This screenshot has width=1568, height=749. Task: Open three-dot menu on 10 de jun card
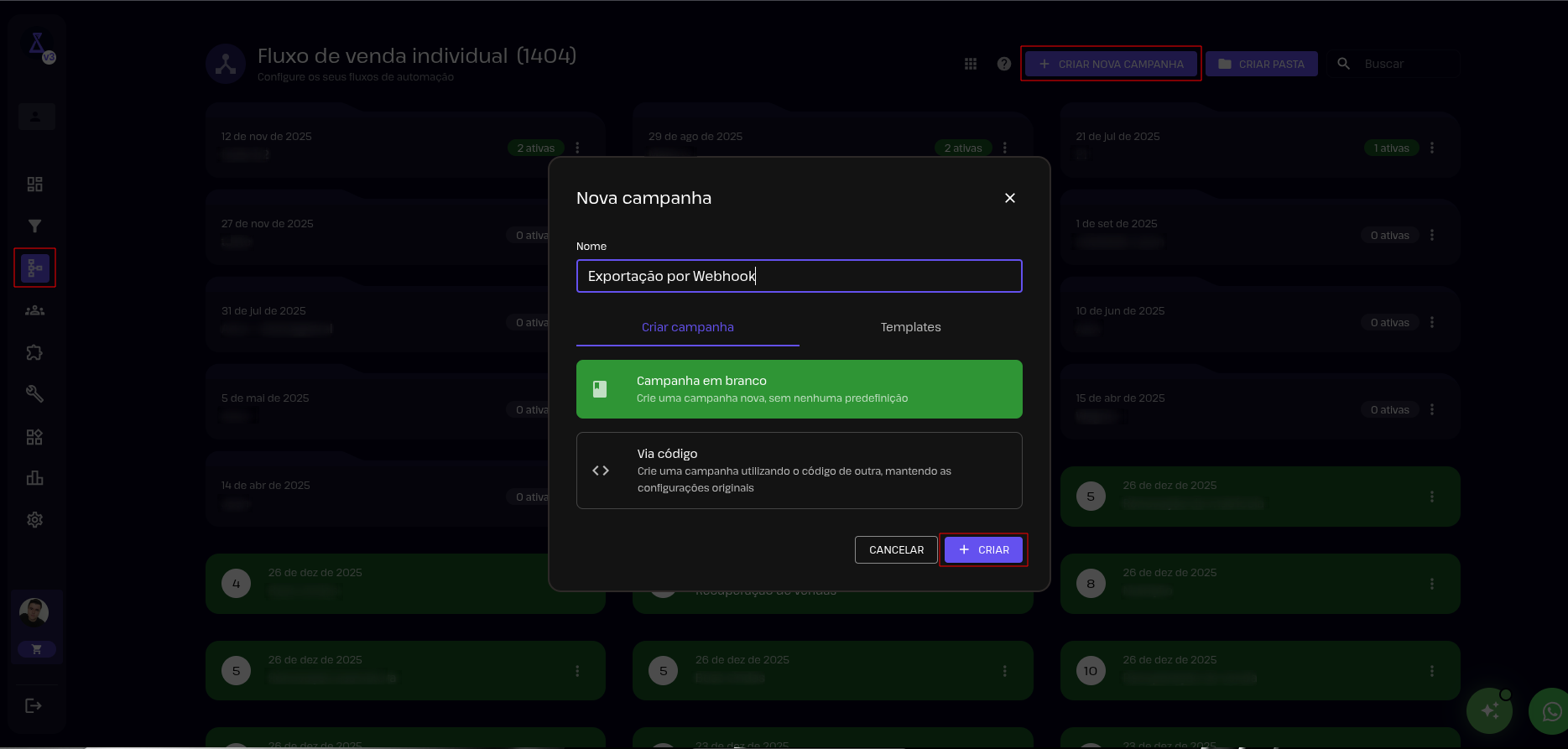1431,323
